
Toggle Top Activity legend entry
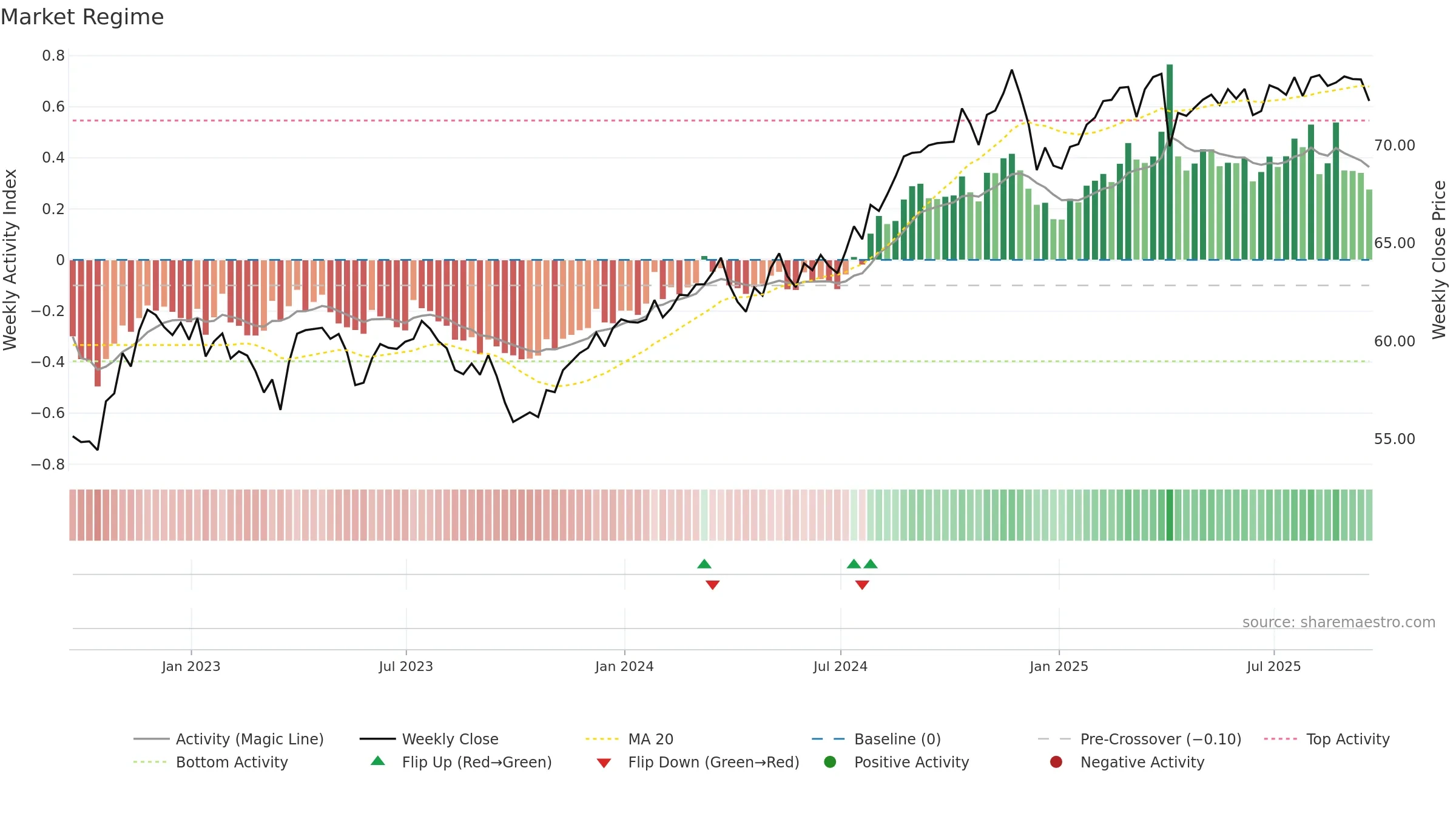(x=1327, y=739)
